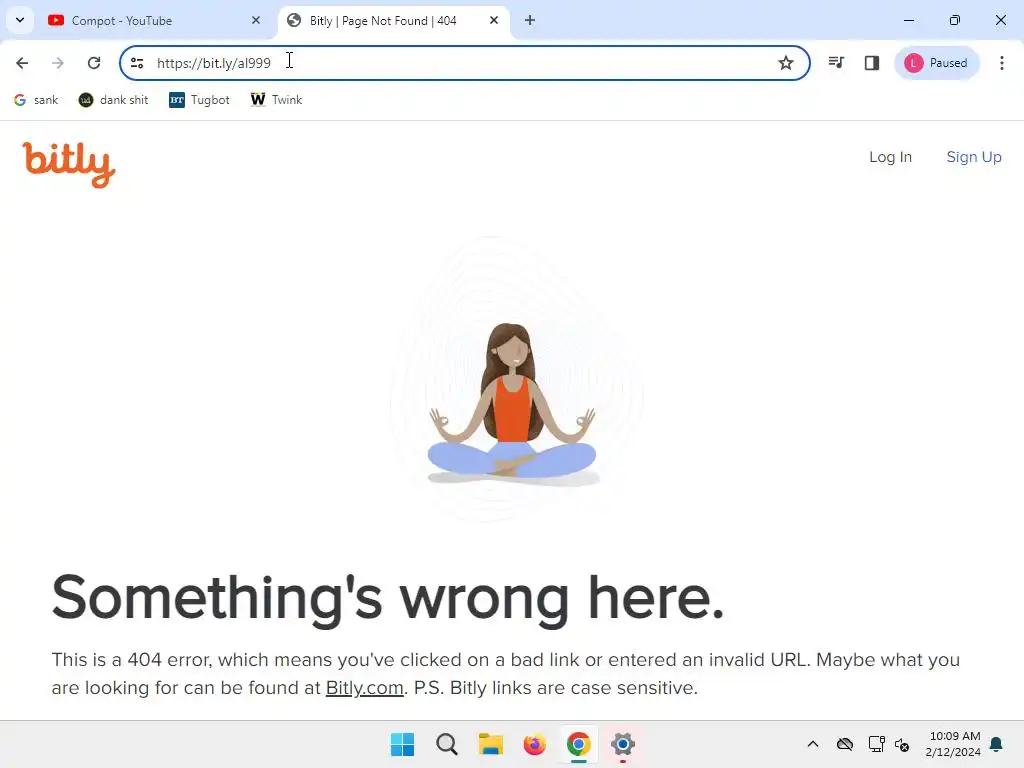Bookmark this page with the star icon
This screenshot has height=768, width=1024.
pyautogui.click(x=786, y=63)
